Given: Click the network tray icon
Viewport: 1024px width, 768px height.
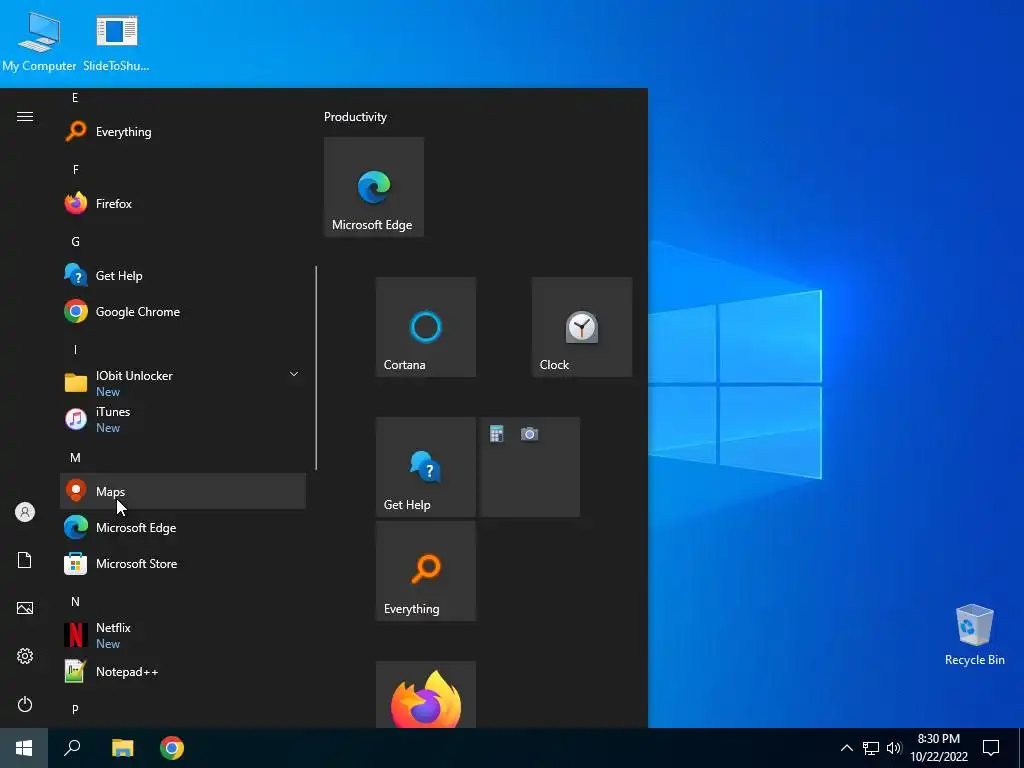Looking at the screenshot, I should coord(871,748).
